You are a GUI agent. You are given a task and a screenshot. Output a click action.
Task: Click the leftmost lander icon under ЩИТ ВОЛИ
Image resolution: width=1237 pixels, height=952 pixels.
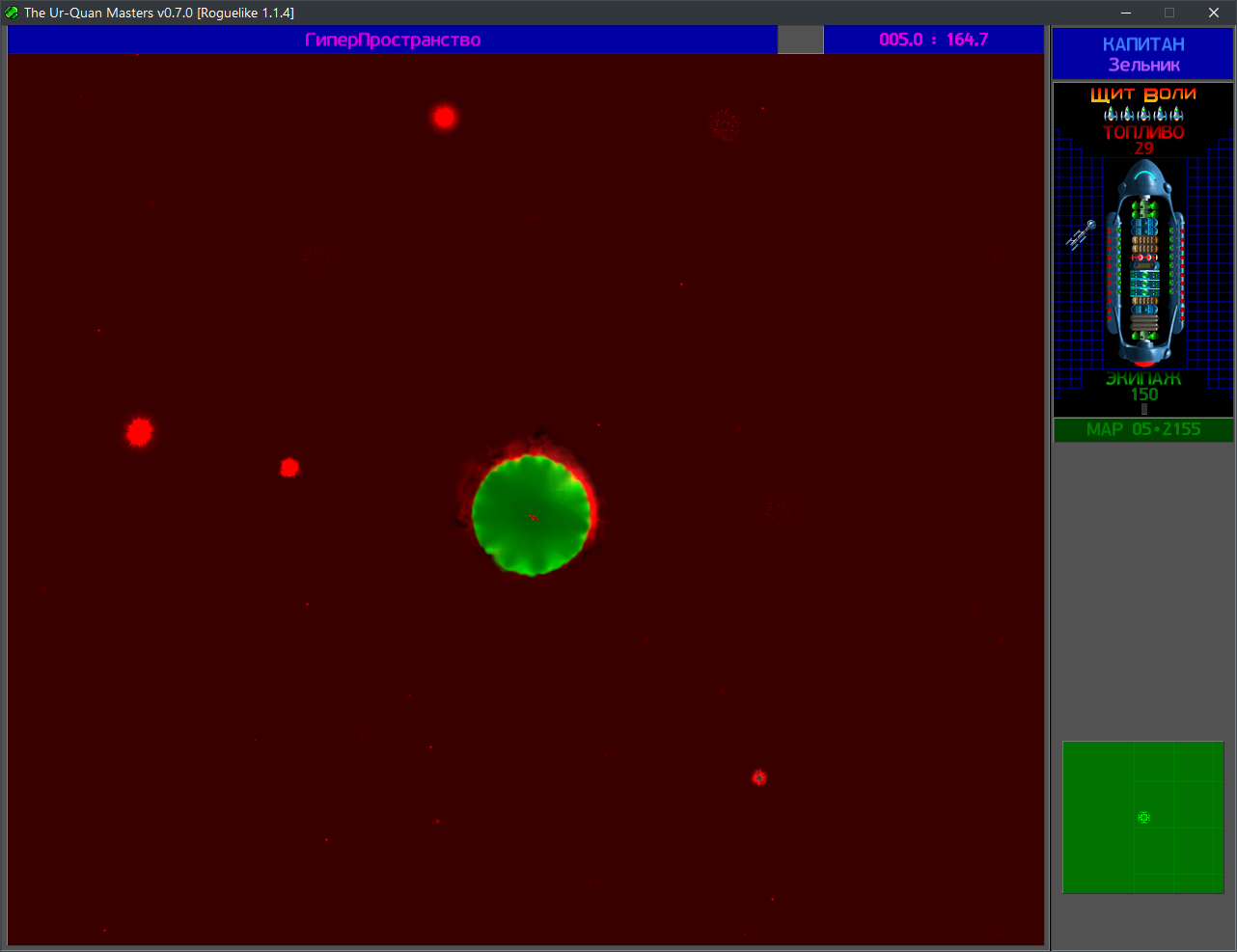1111,114
